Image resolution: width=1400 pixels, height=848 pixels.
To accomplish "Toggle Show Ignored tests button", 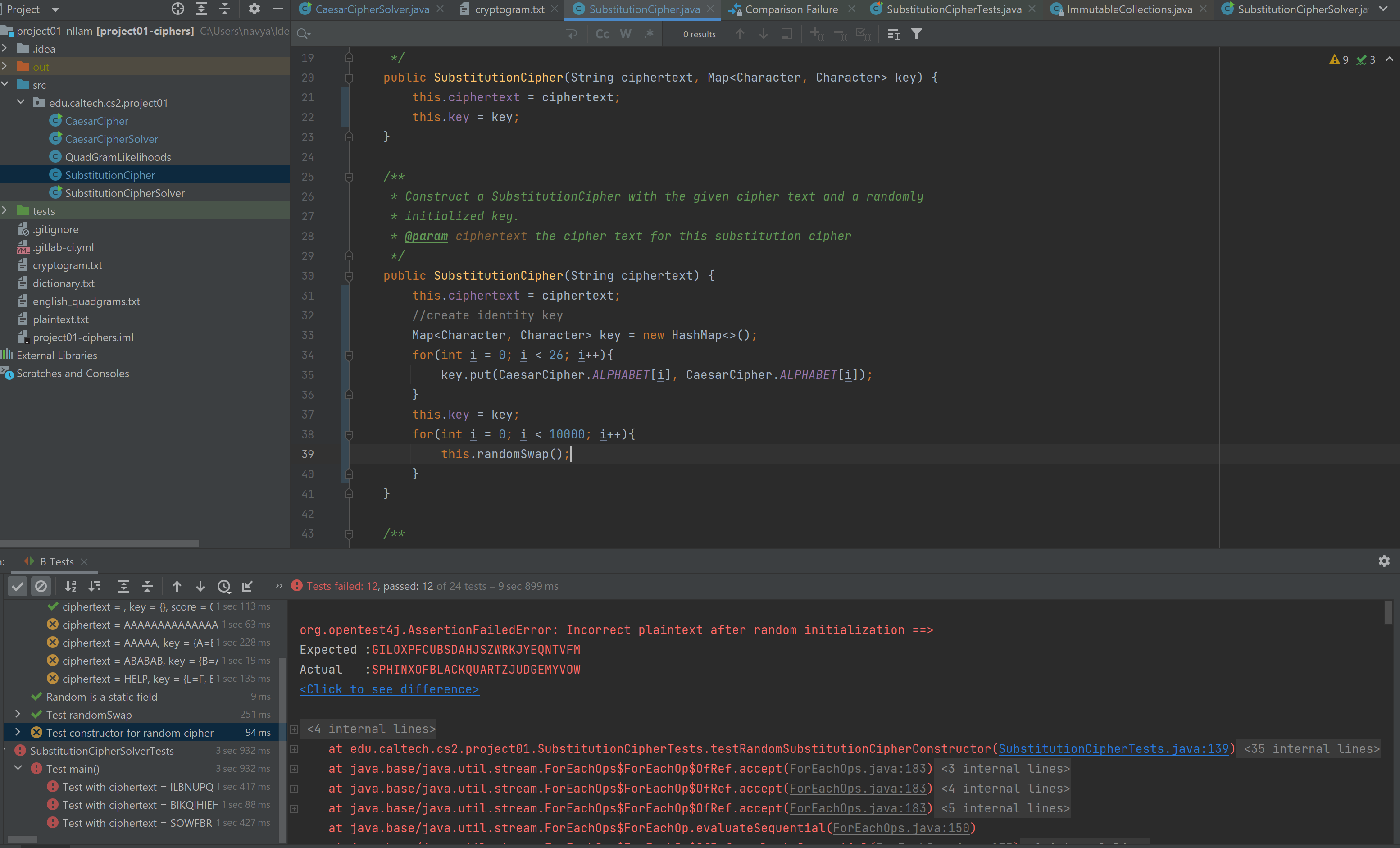I will point(41,586).
